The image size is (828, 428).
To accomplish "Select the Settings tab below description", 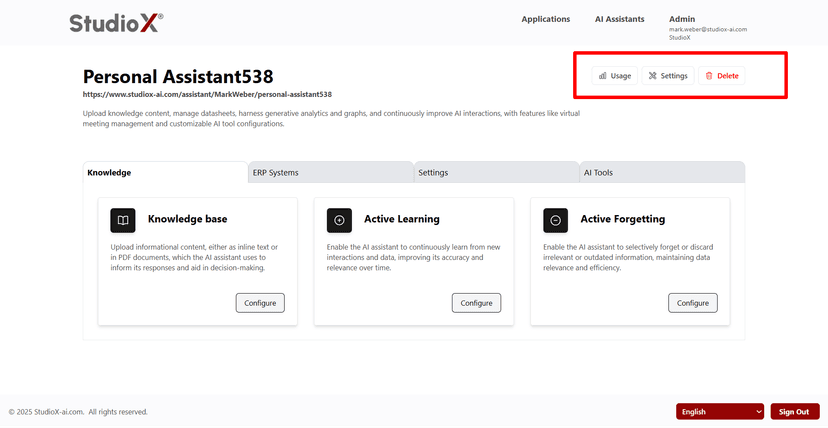I will 433,173.
